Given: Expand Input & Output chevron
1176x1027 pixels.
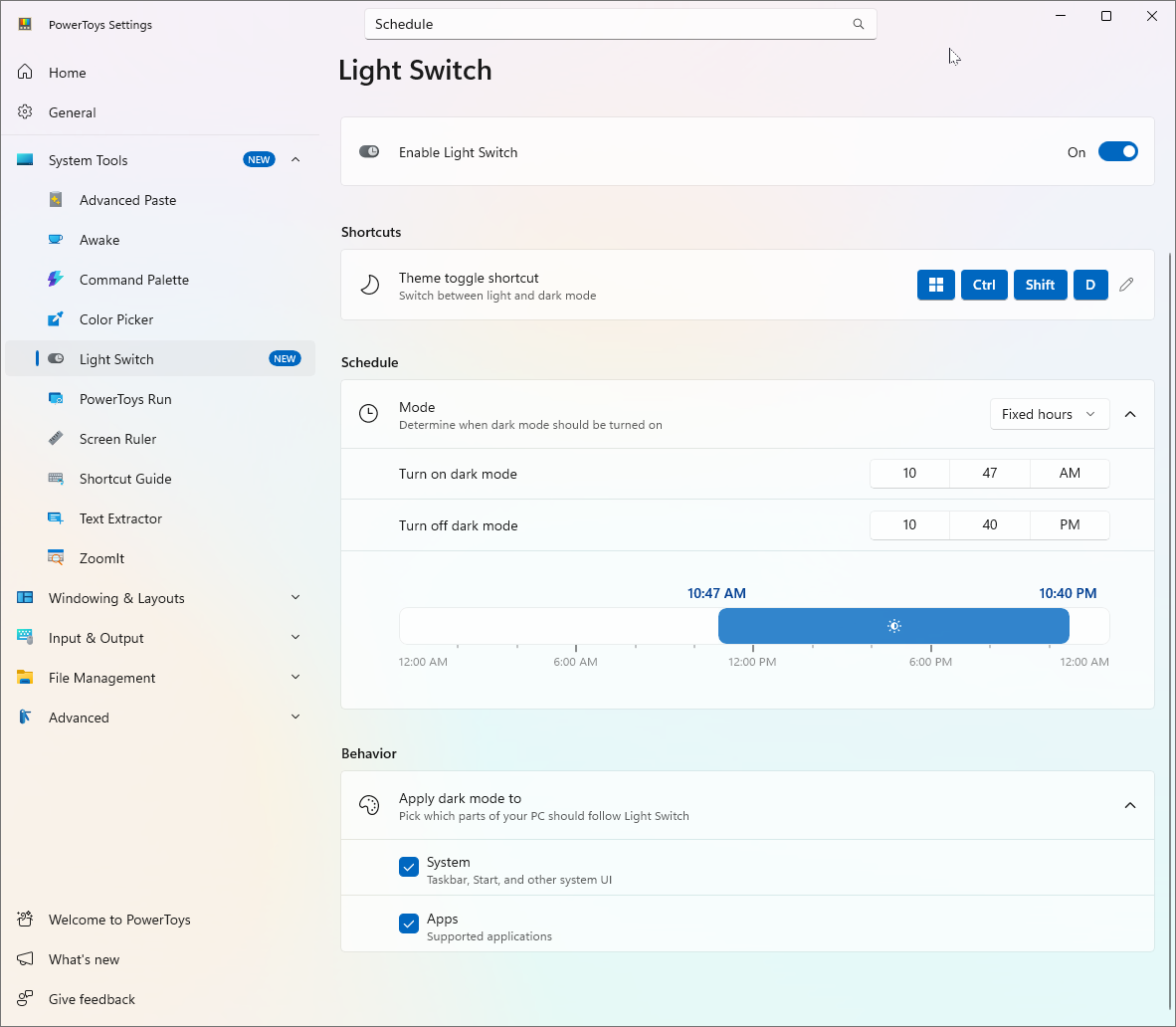Looking at the screenshot, I should tap(295, 638).
